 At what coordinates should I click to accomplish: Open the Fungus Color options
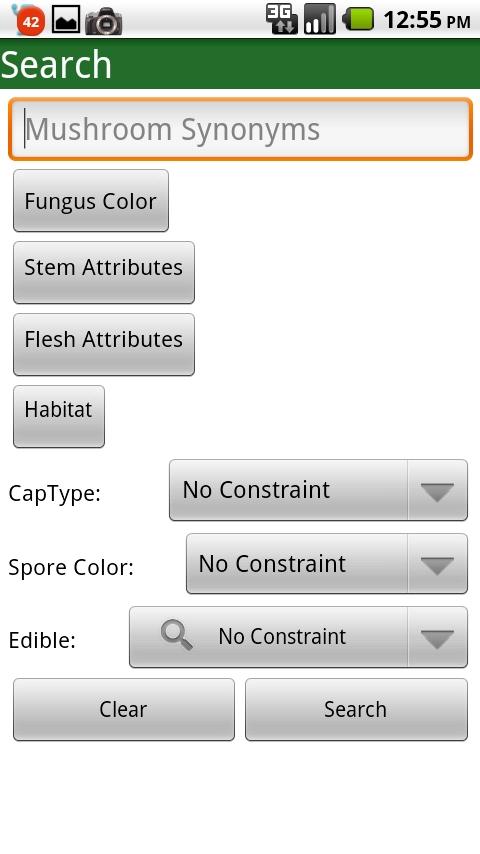coord(91,200)
